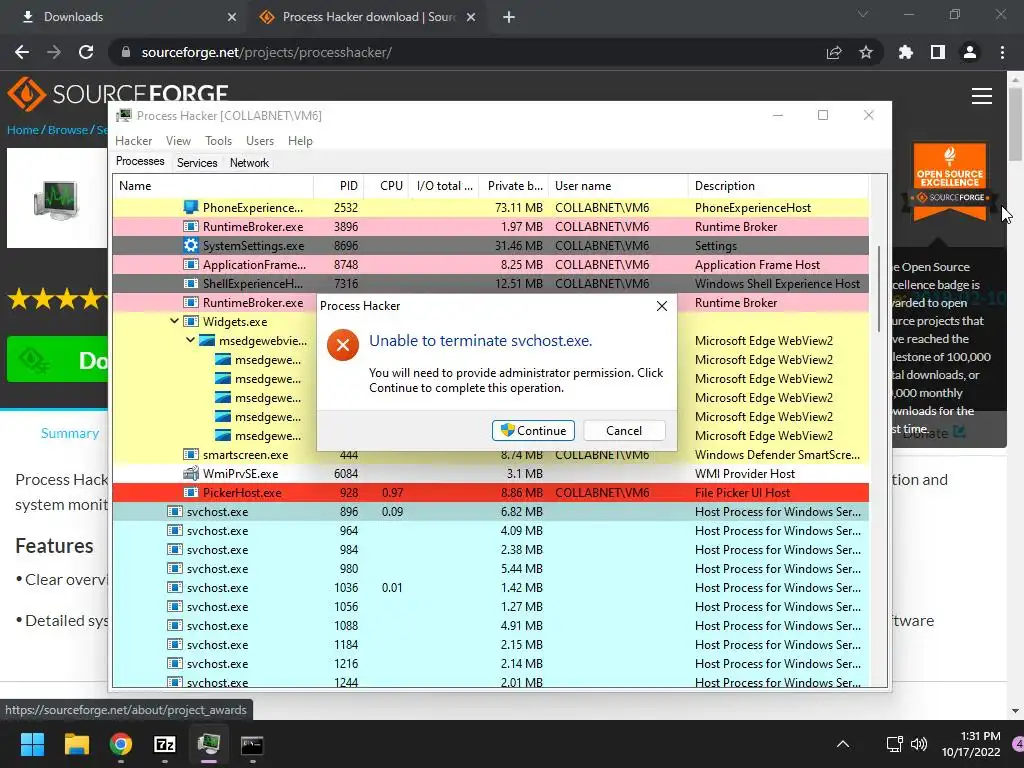This screenshot has height=768, width=1024.
Task: Click the Open Source Excellence badge
Action: click(950, 181)
